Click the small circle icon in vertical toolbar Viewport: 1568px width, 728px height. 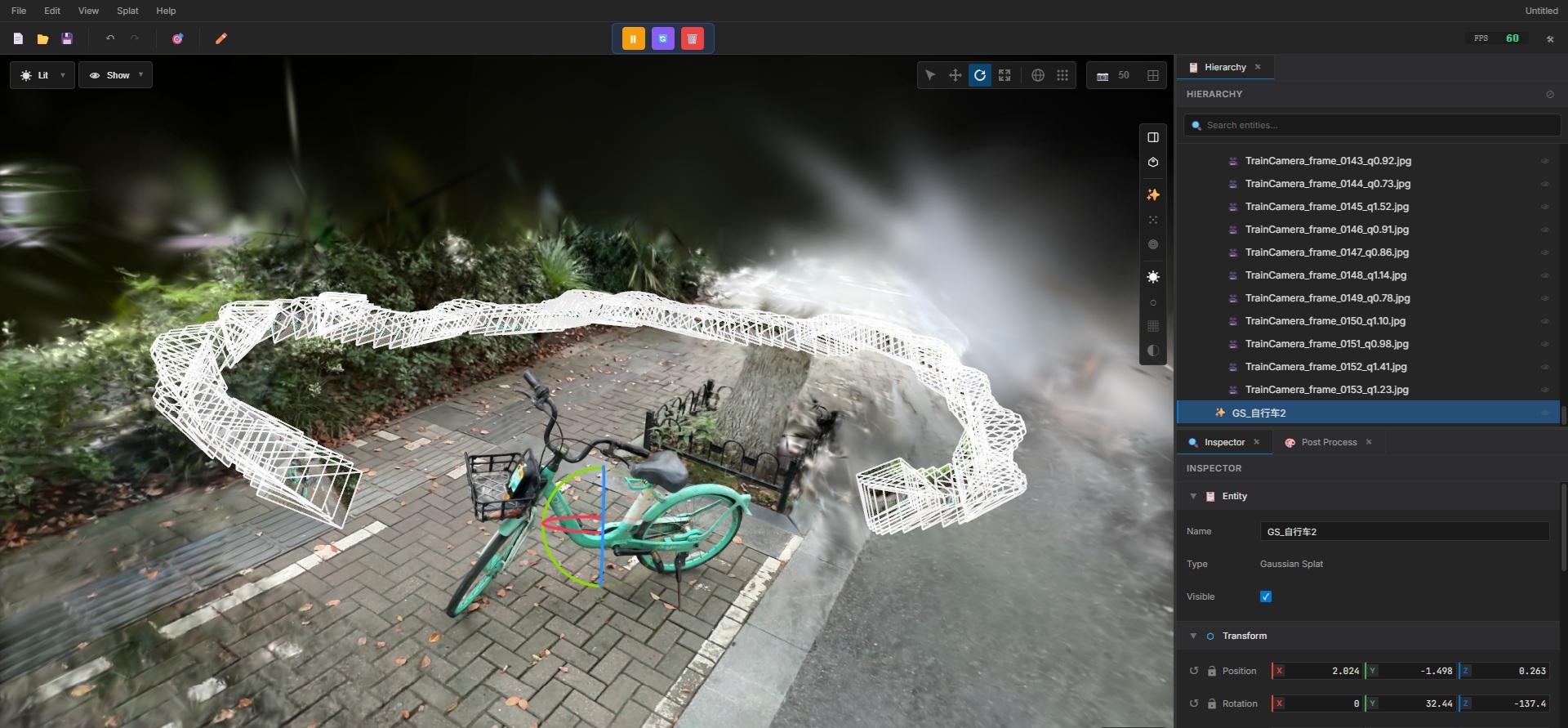(x=1153, y=303)
